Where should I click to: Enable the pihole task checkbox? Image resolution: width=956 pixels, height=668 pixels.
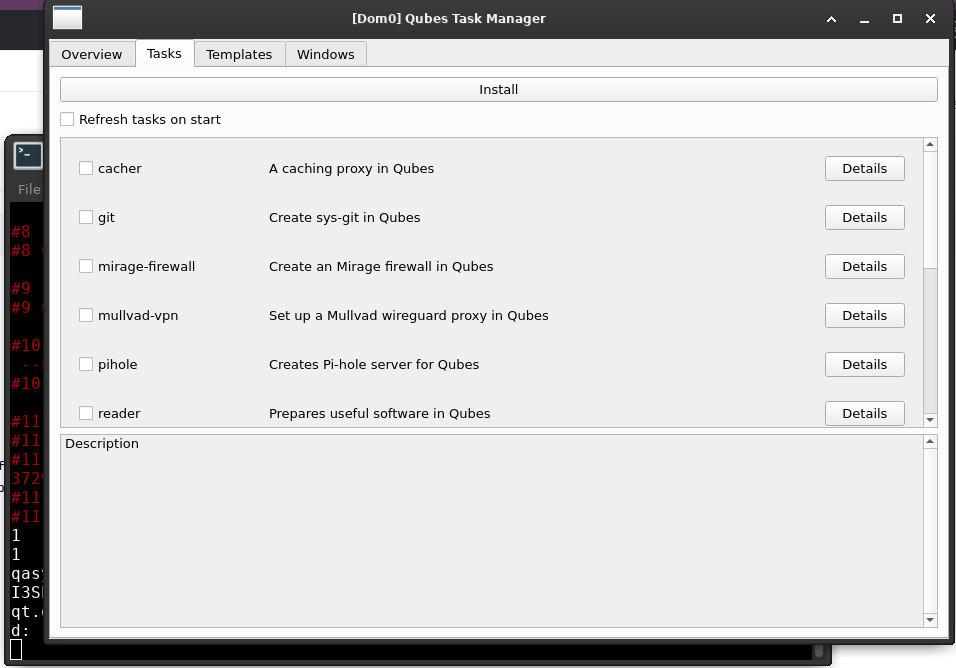(x=86, y=364)
